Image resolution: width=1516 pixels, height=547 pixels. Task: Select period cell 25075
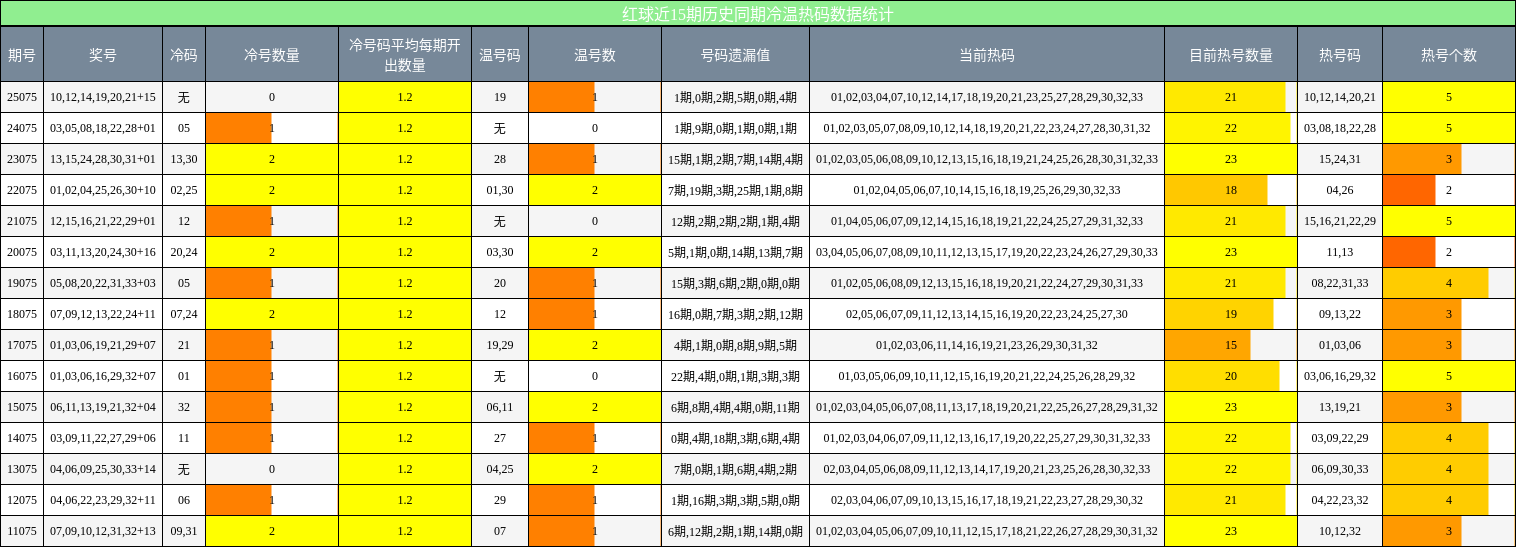tap(22, 97)
